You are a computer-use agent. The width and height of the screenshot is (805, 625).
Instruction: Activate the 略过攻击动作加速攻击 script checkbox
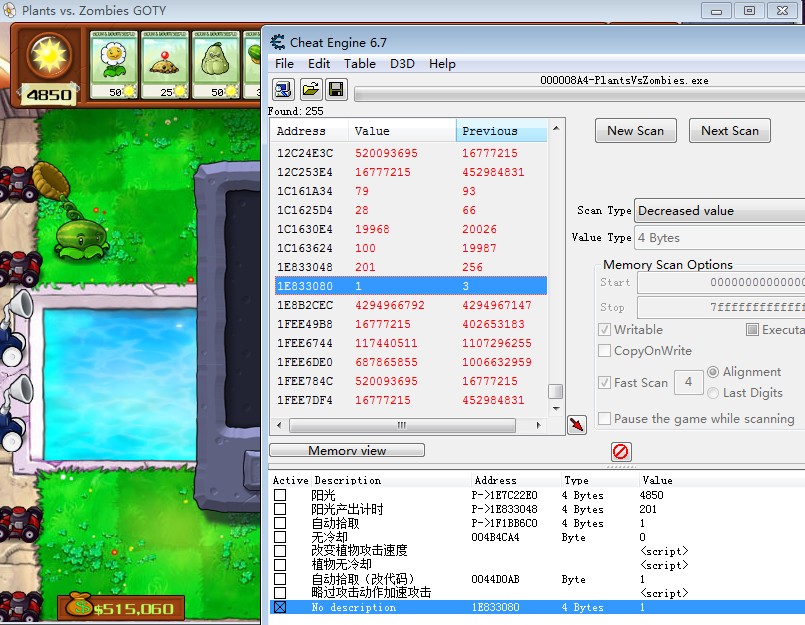click(280, 593)
